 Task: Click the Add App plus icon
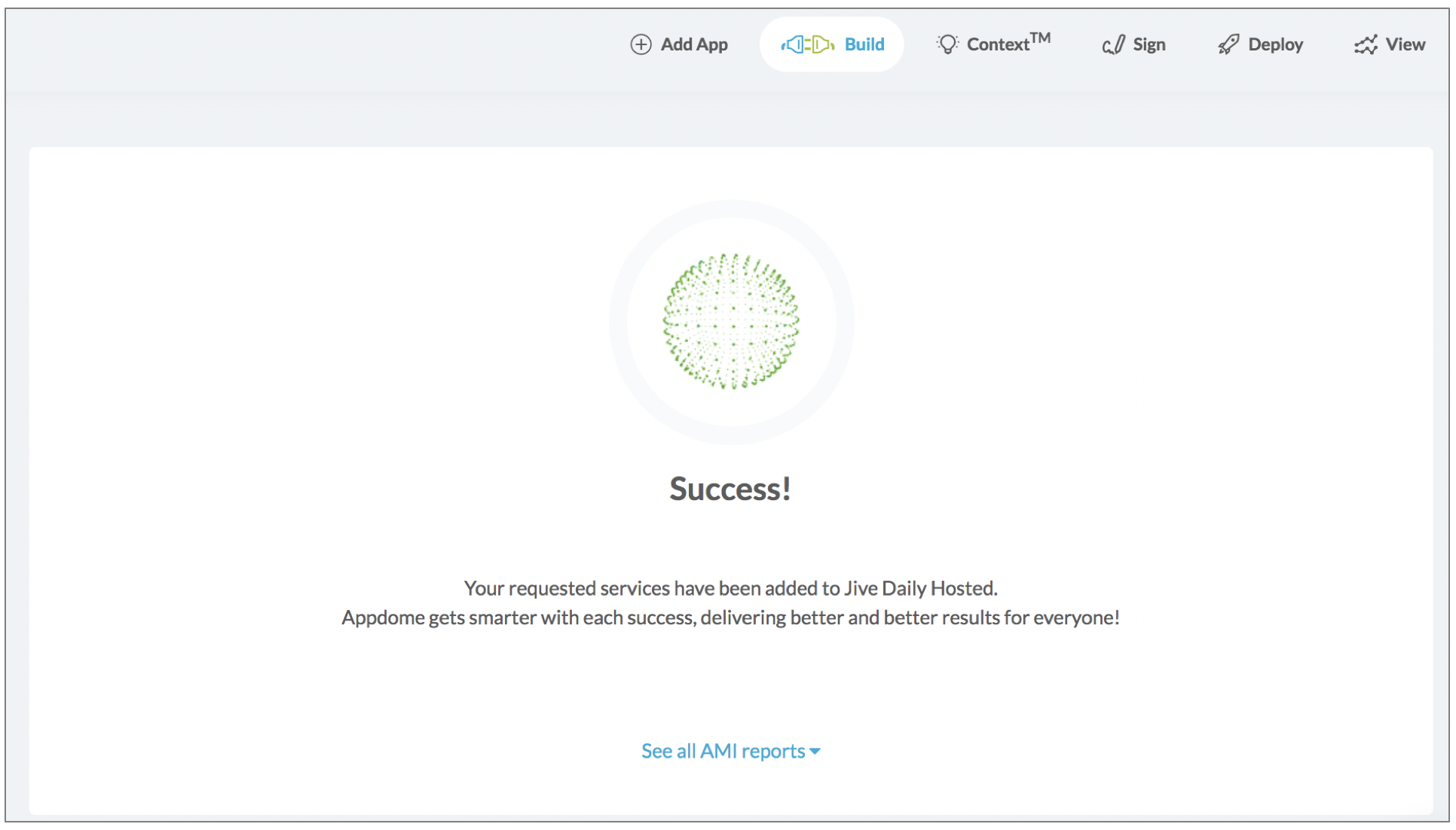click(641, 44)
